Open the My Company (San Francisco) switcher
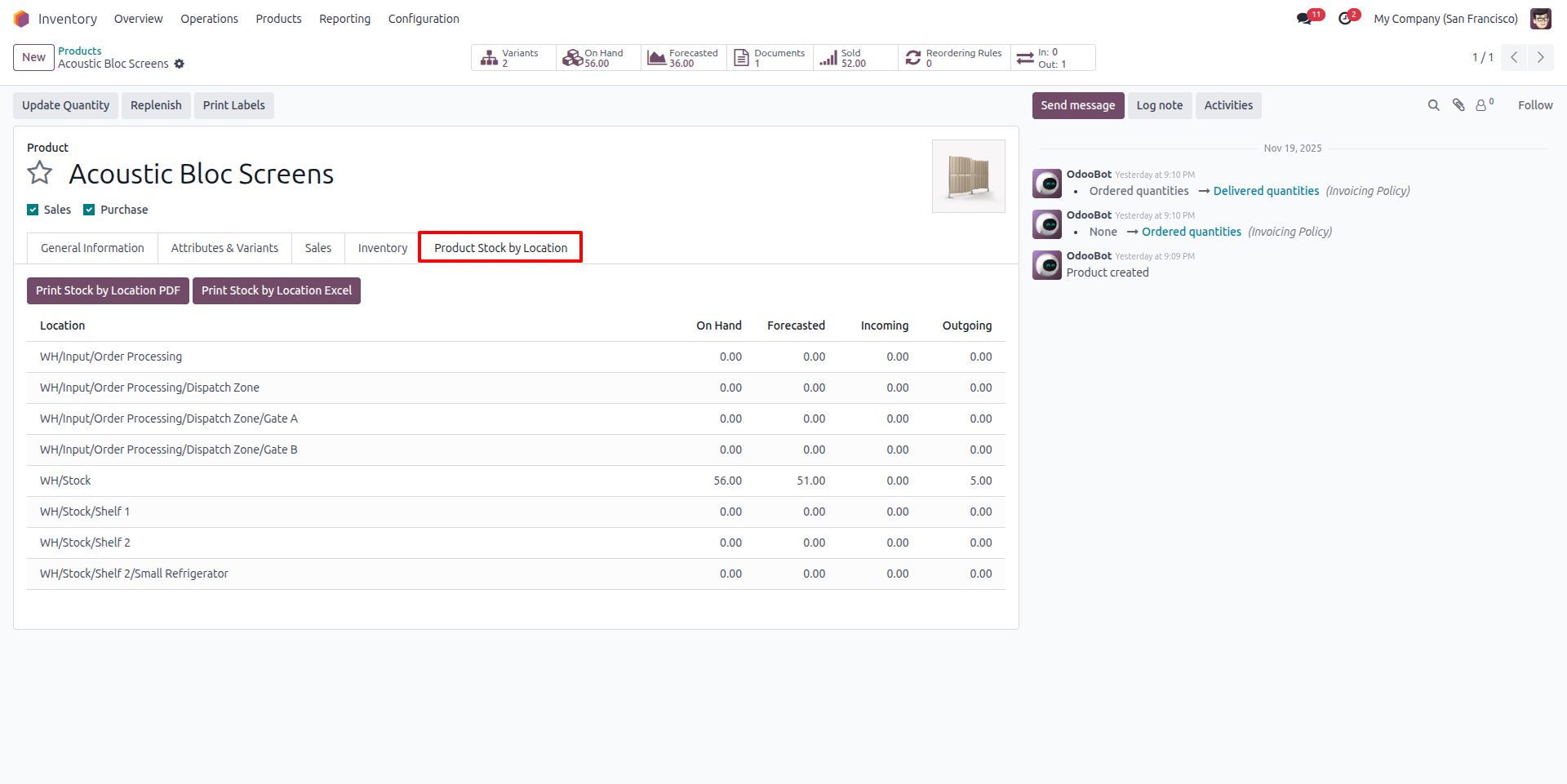1567x784 pixels. [1445, 19]
